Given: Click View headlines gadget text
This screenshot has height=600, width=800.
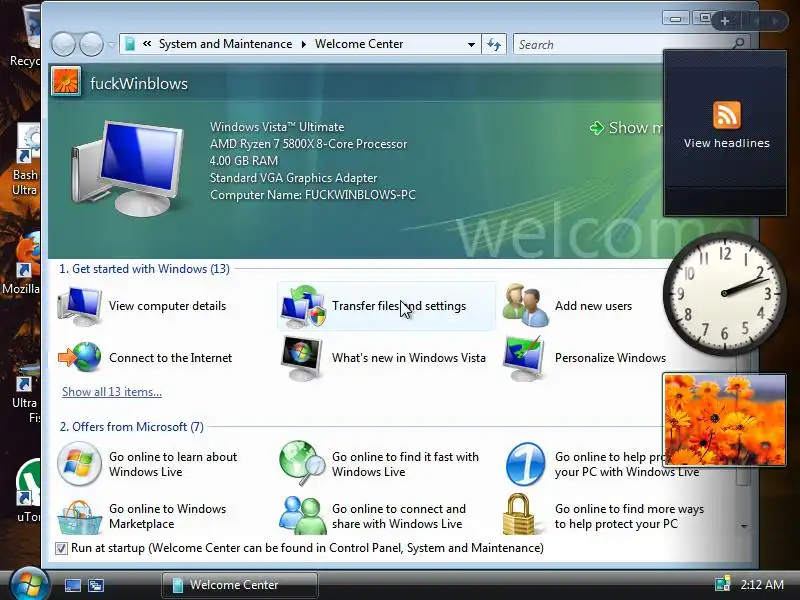Looking at the screenshot, I should tap(727, 143).
